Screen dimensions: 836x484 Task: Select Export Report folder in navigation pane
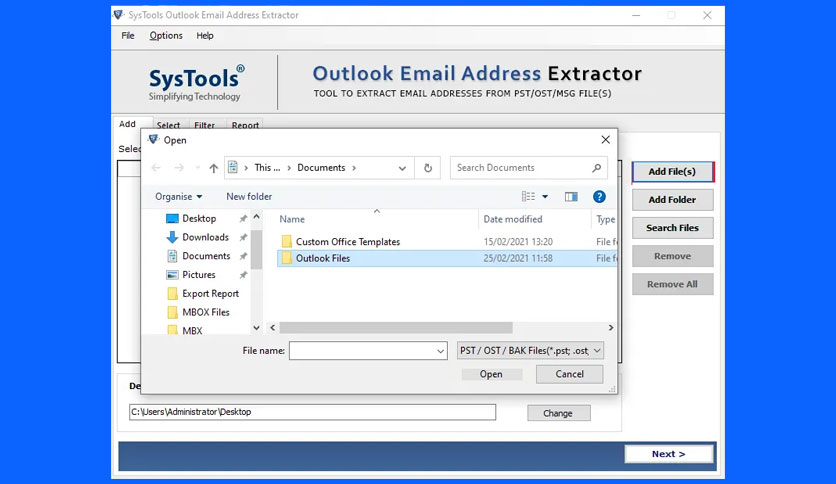[x=210, y=294]
